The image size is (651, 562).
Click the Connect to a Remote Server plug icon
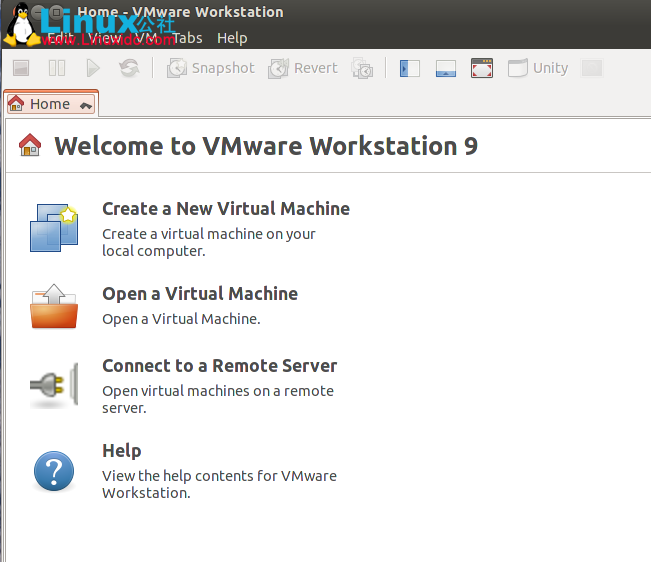point(53,384)
